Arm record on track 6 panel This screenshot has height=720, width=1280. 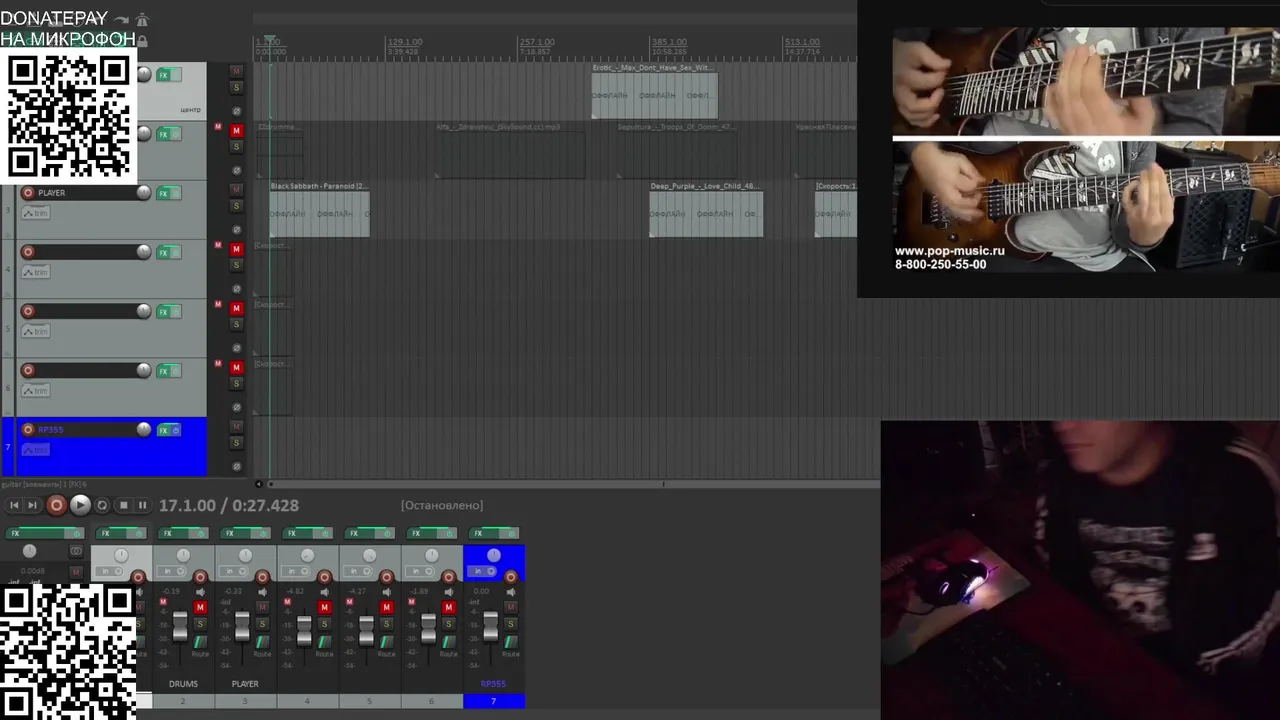point(28,370)
